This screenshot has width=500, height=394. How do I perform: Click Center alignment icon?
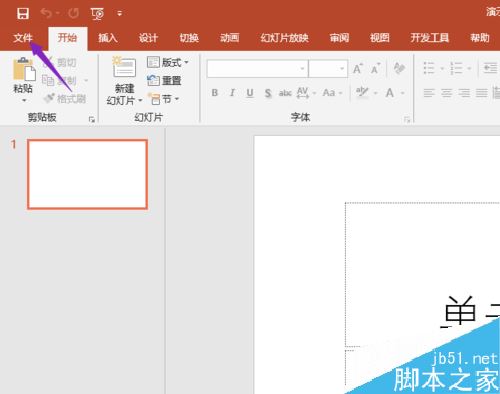(447, 93)
